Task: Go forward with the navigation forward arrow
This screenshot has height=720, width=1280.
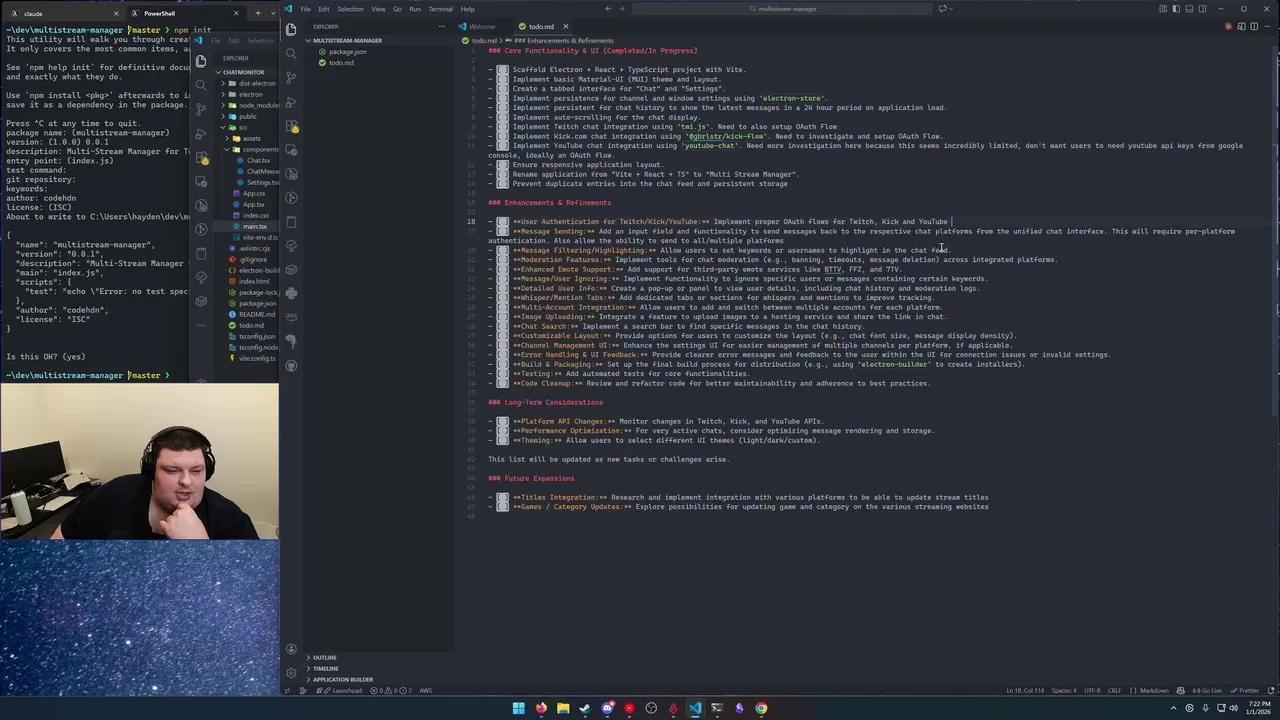Action: tap(621, 9)
